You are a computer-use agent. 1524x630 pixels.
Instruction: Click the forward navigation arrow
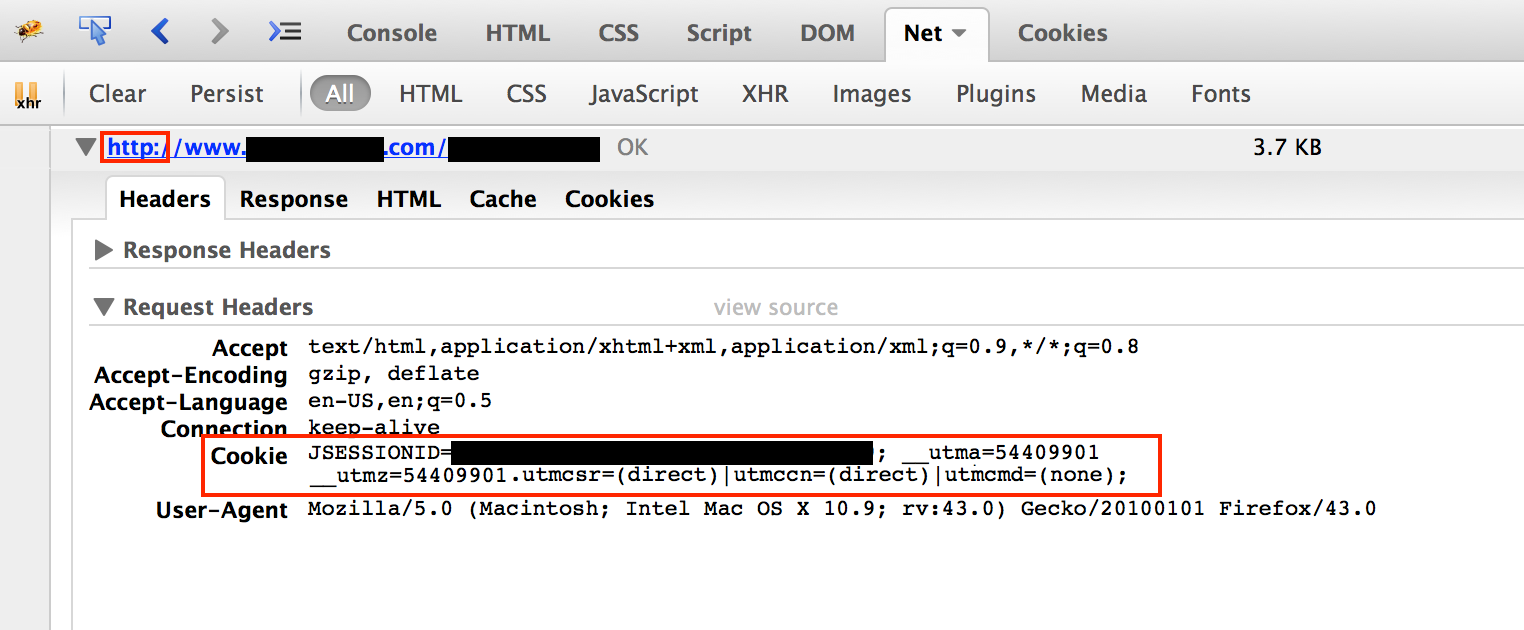pos(218,31)
